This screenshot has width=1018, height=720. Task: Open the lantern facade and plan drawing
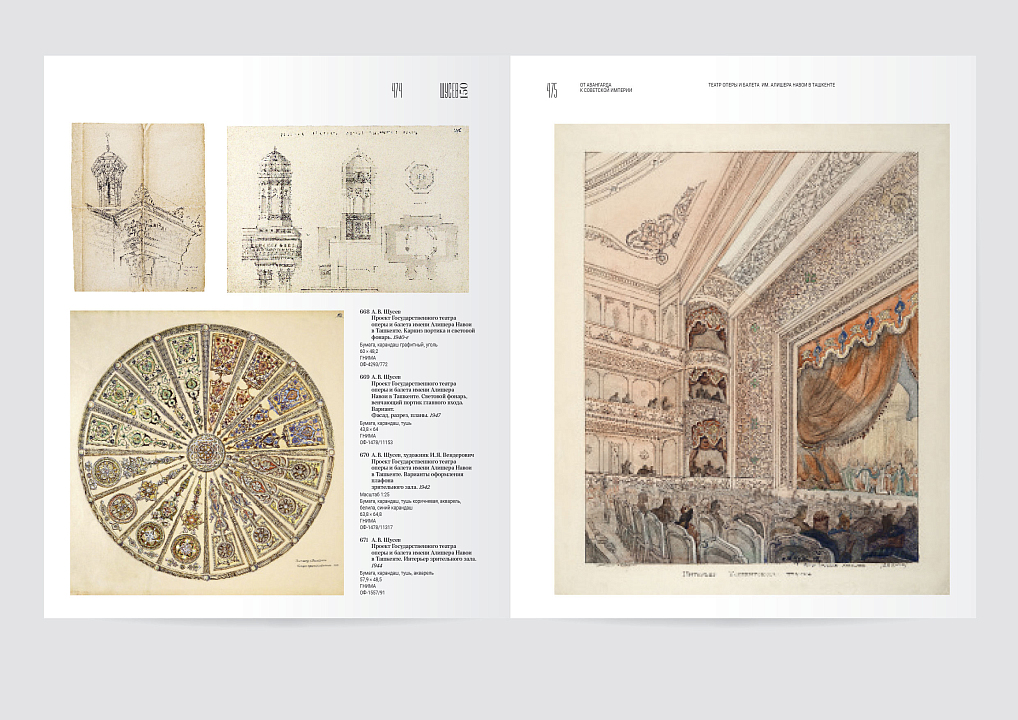point(347,209)
